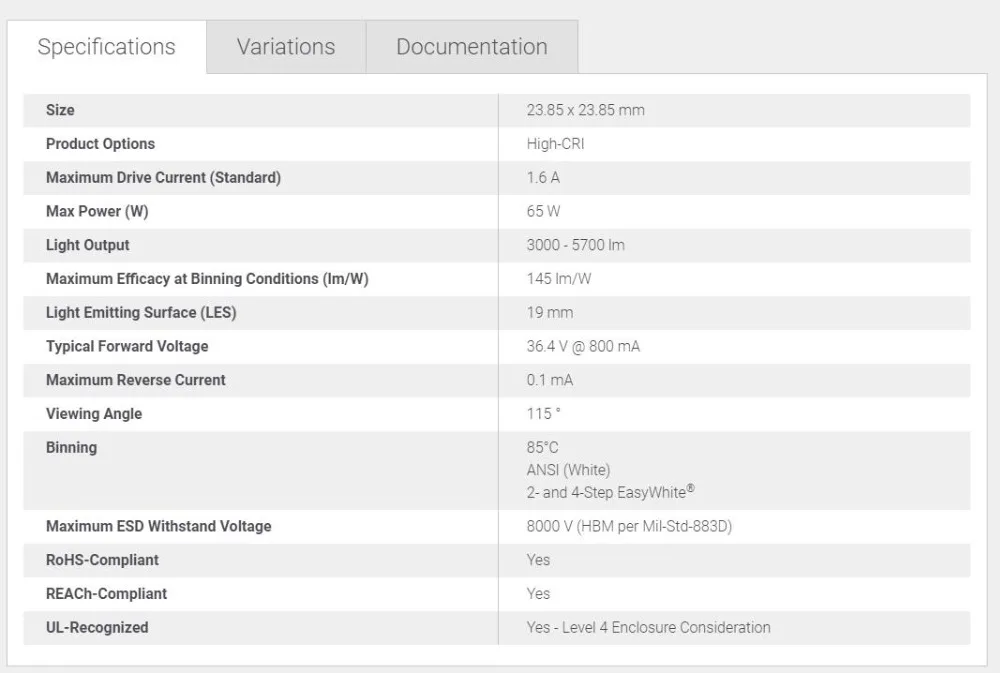The width and height of the screenshot is (1000, 673).
Task: Click the Product Options label
Action: (x=100, y=144)
